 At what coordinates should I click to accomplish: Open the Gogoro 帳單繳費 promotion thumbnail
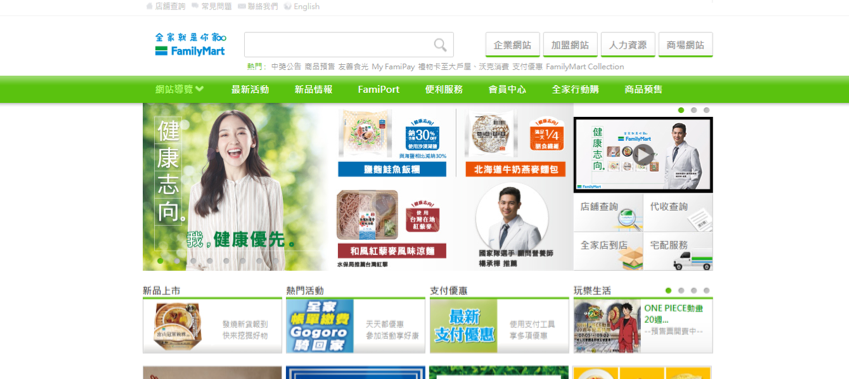(319, 326)
